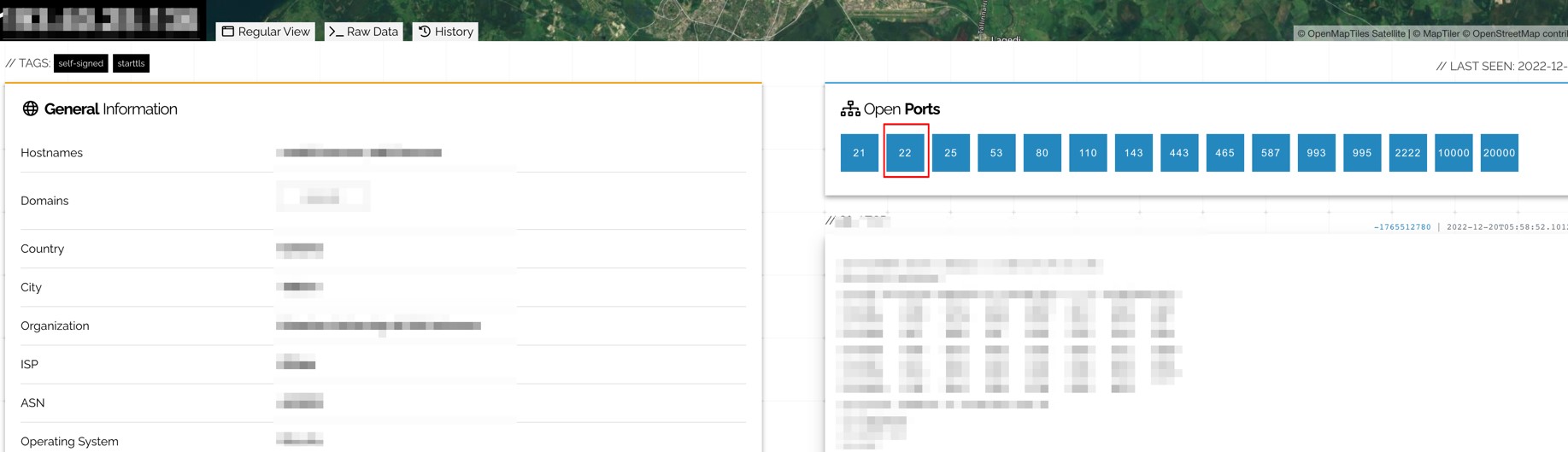Viewport: 1568px width, 452px height.
Task: Click the Country label
Action: point(42,249)
